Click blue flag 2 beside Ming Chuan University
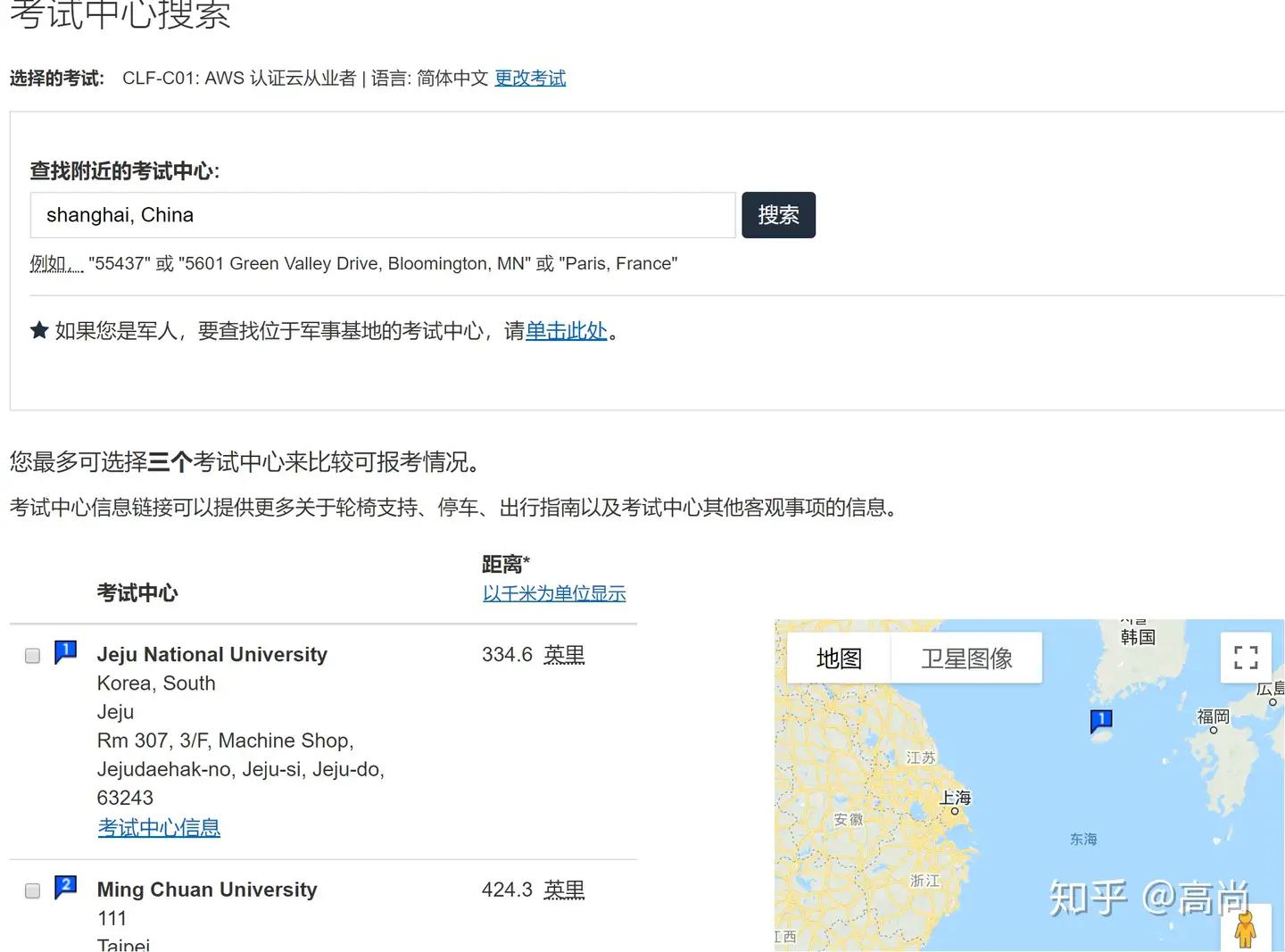Viewport: 1285px width, 952px height. (x=65, y=887)
